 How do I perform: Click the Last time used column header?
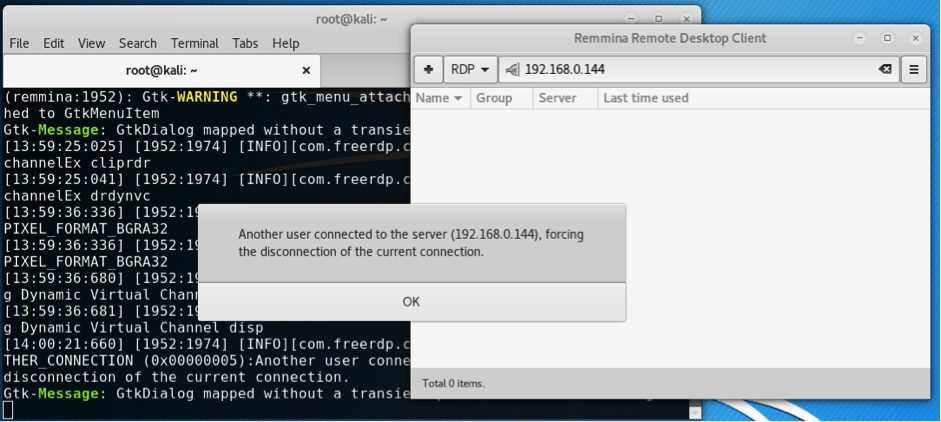click(x=646, y=98)
